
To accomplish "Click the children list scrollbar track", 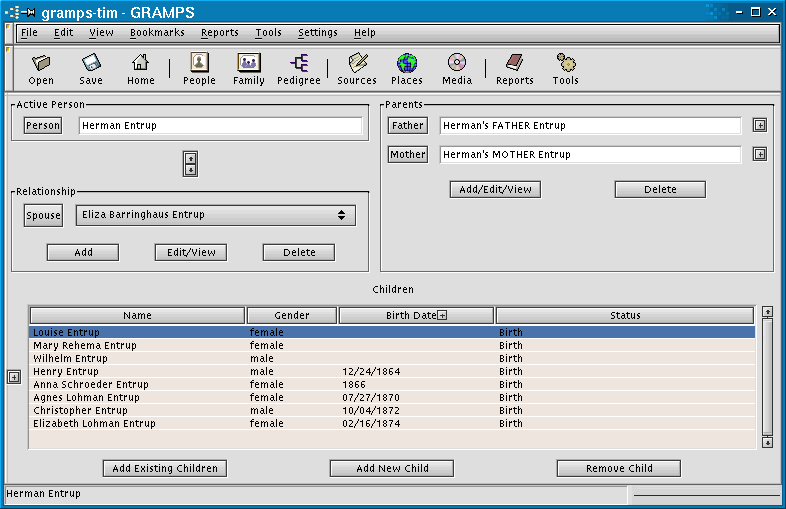I will [x=767, y=377].
